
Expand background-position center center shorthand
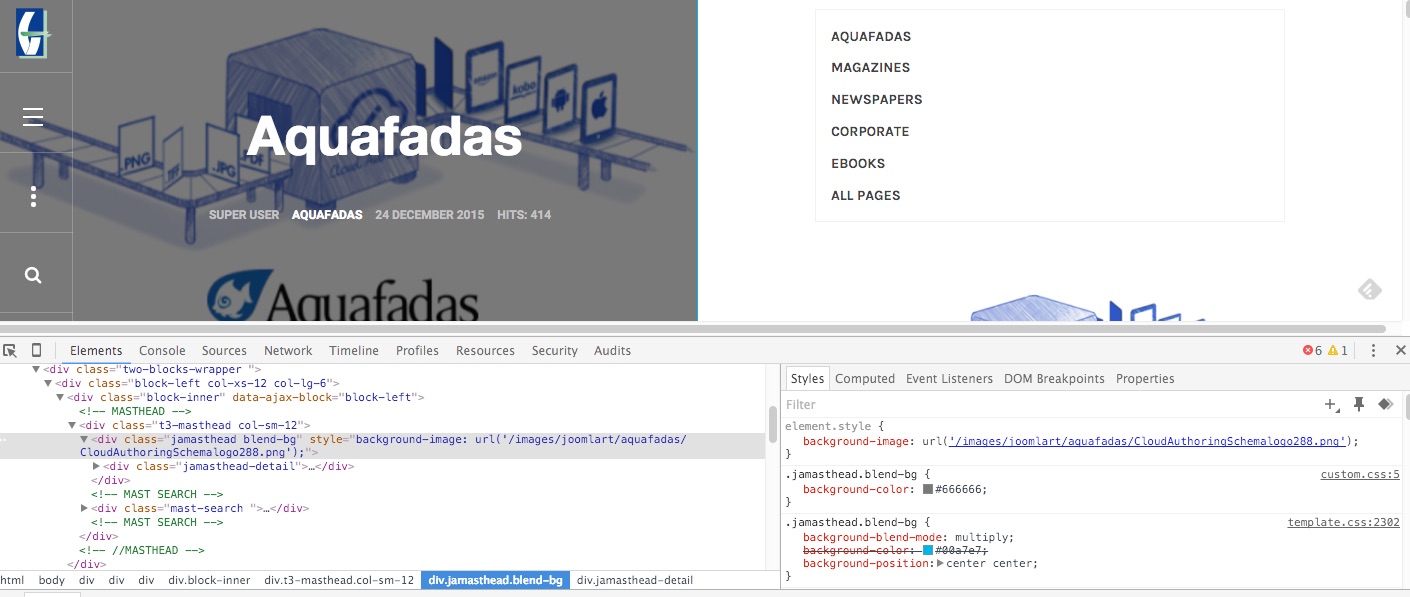pyautogui.click(x=941, y=563)
